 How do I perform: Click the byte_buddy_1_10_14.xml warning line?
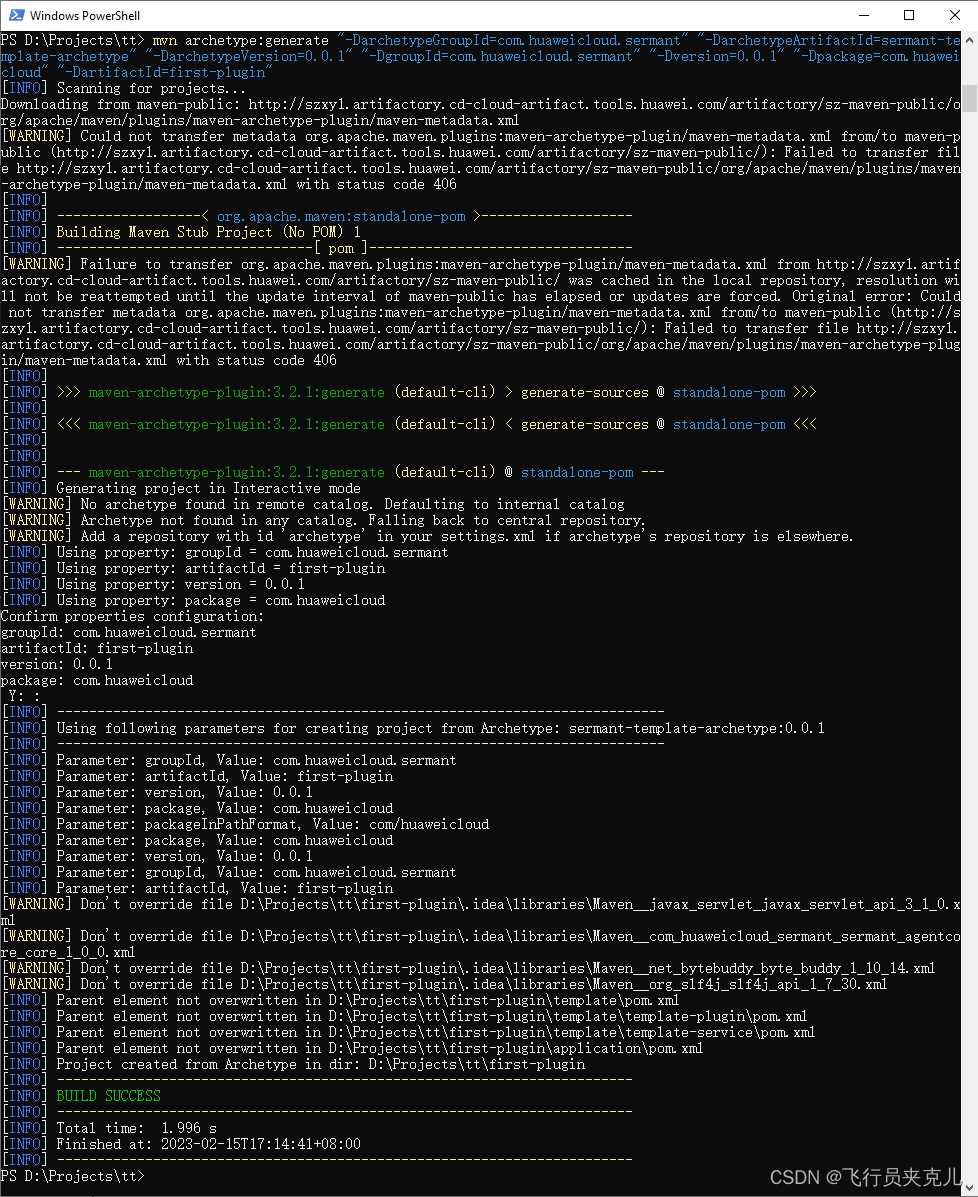468,967
